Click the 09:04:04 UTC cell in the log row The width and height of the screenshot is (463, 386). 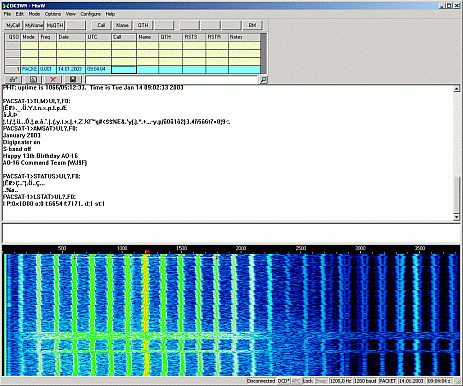(98, 69)
